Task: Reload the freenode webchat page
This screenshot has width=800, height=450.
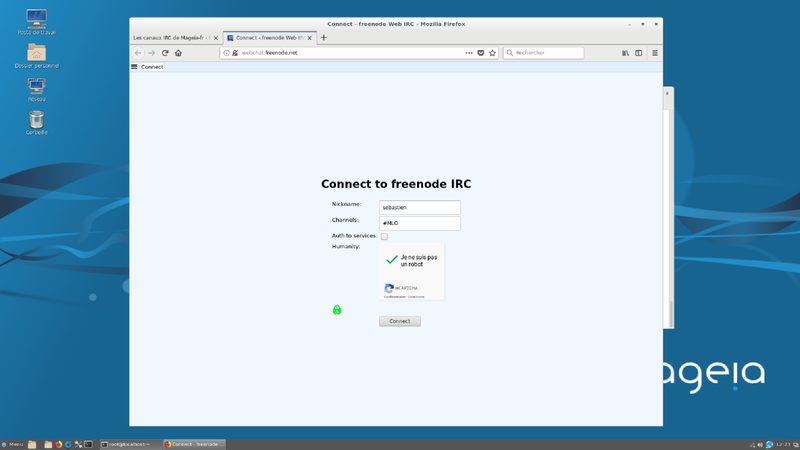Action: tap(165, 53)
